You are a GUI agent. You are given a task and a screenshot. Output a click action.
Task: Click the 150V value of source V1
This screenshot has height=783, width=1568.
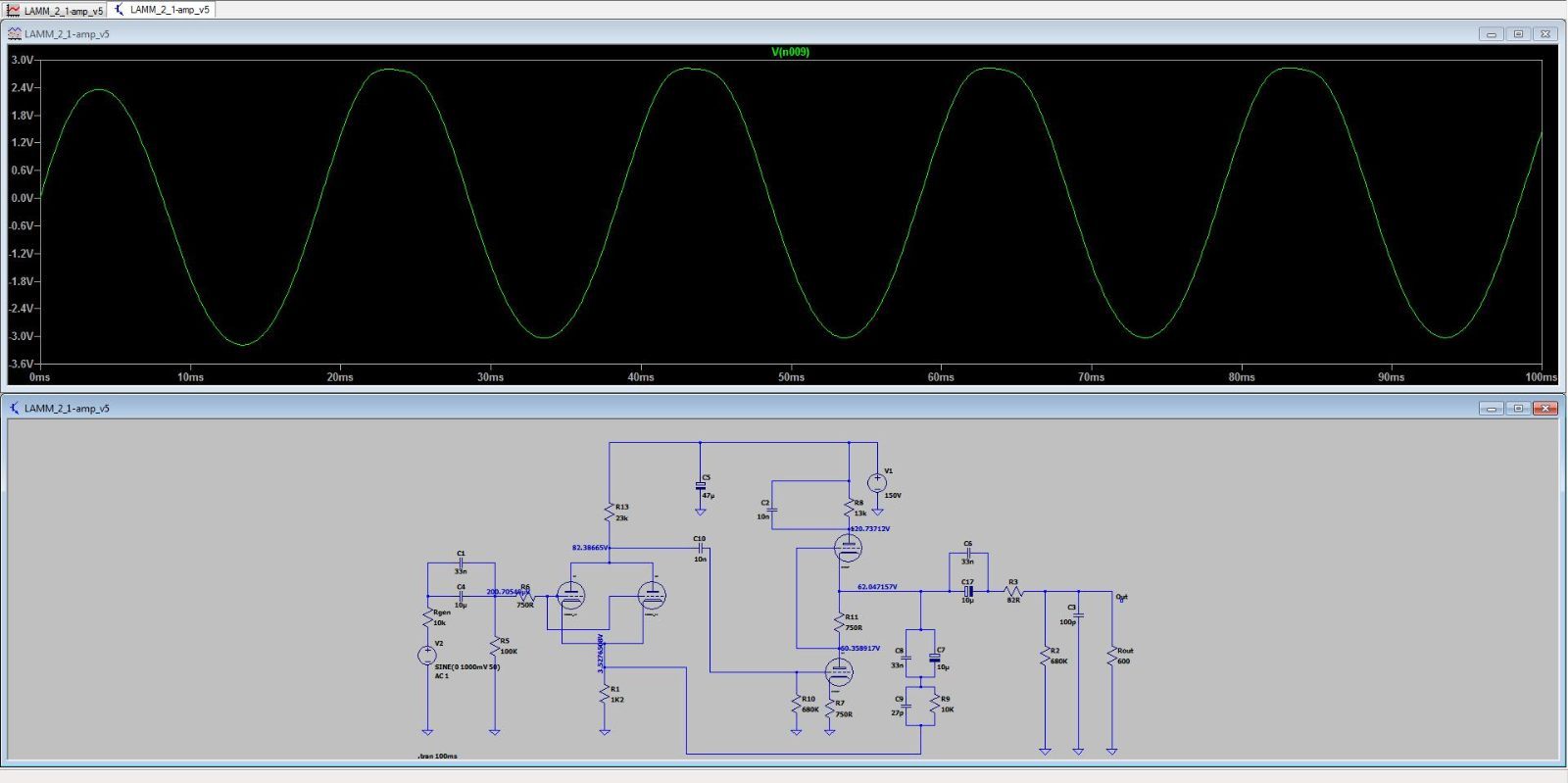(x=893, y=496)
